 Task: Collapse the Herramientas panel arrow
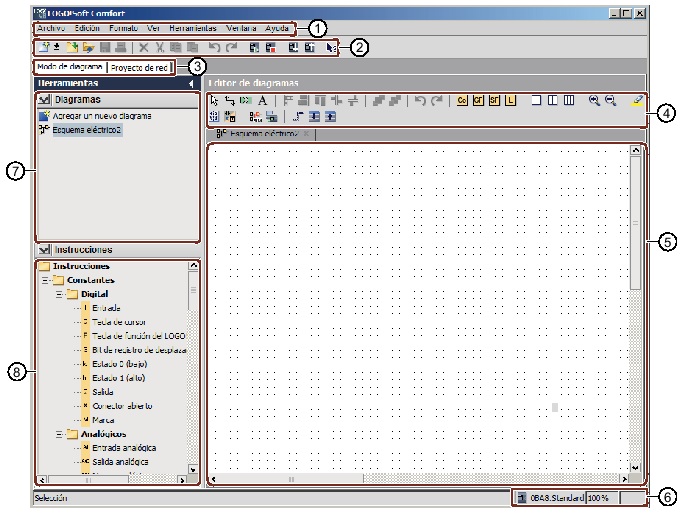[x=191, y=83]
